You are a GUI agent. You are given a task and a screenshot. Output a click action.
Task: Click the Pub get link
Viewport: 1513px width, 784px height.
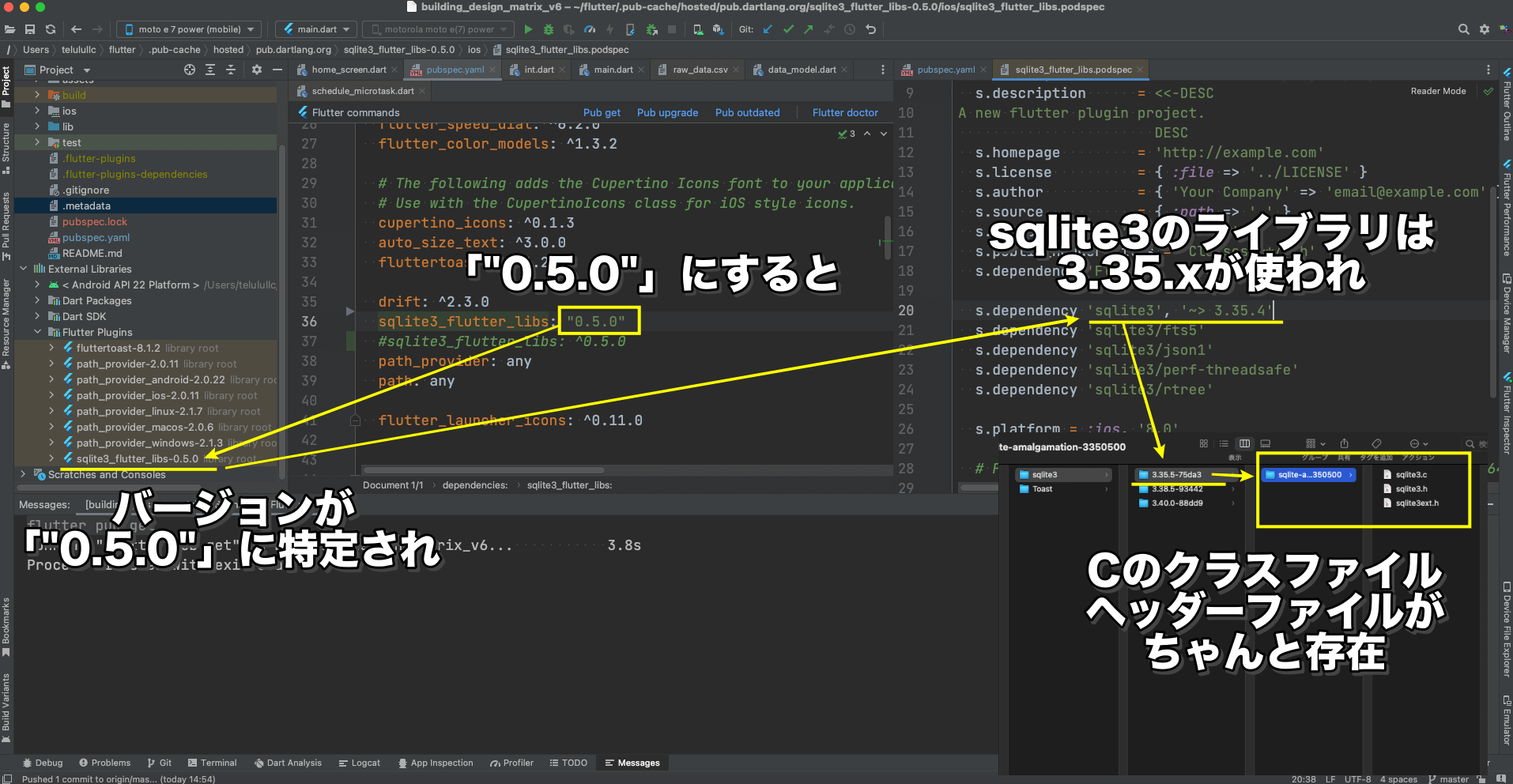(x=602, y=112)
